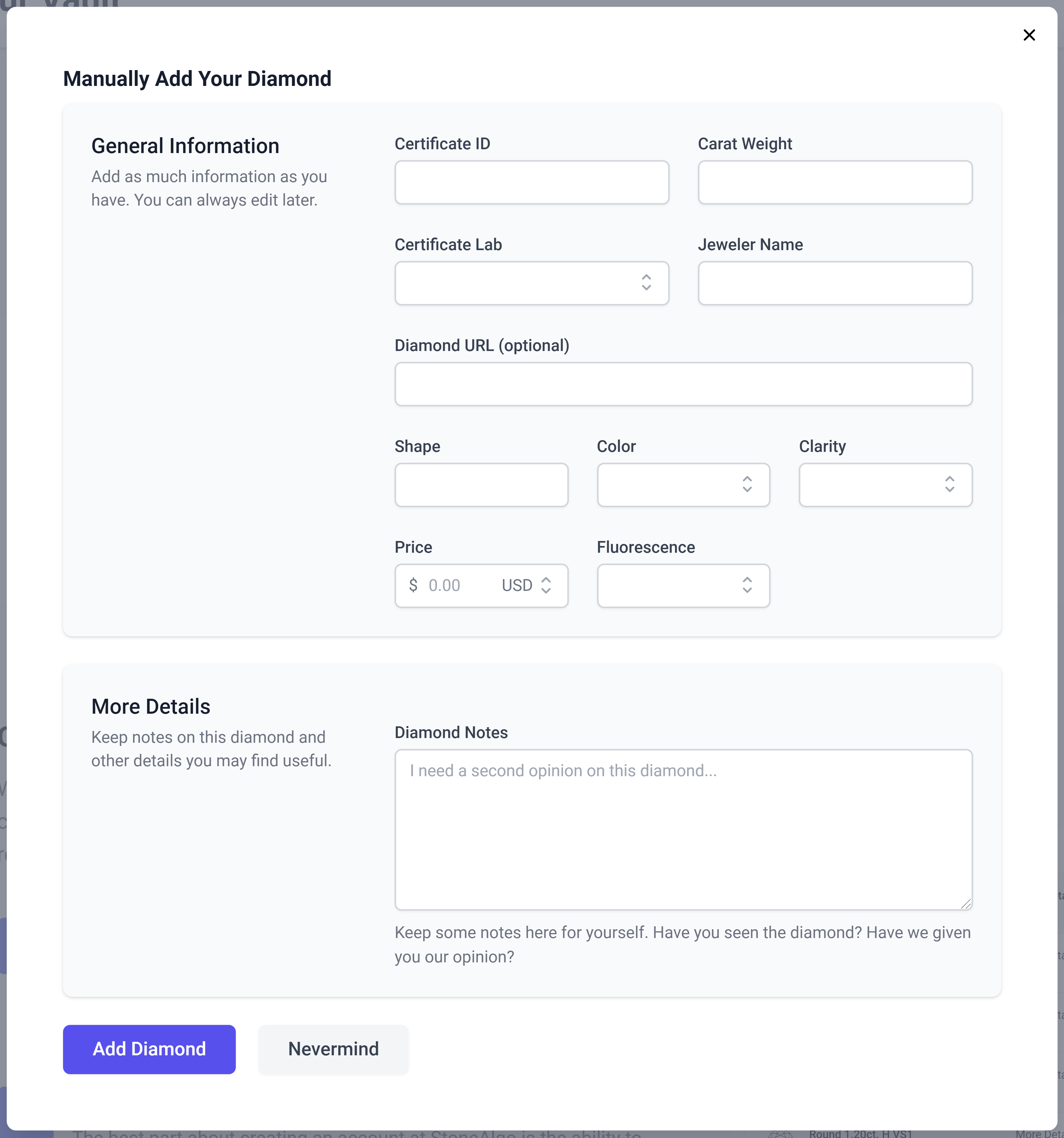
Task: Click the Jeweler Name field
Action: (834, 283)
